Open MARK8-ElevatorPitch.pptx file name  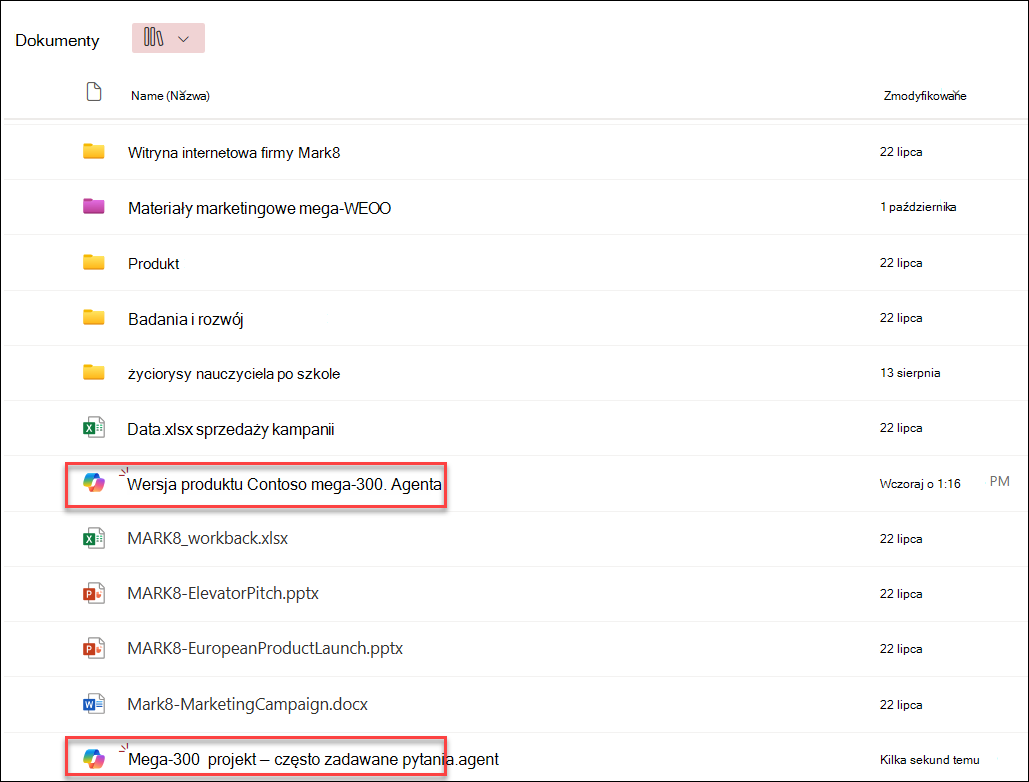(223, 594)
